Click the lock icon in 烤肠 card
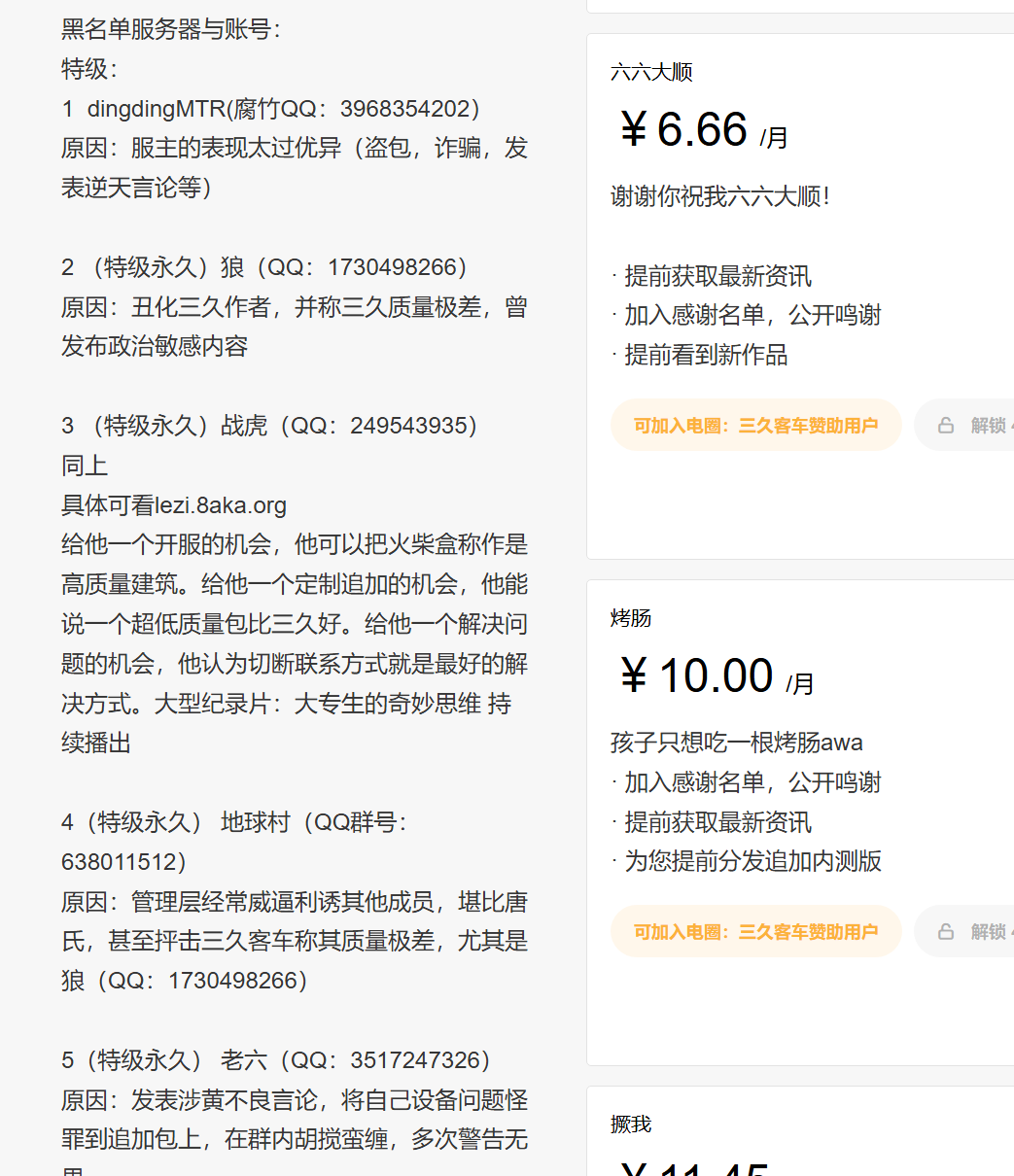 tap(946, 931)
